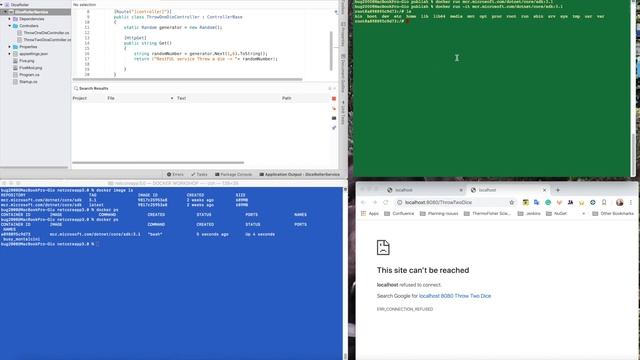The height and width of the screenshot is (360, 640).
Task: Click the clear results icon below stop
Action: [334, 109]
